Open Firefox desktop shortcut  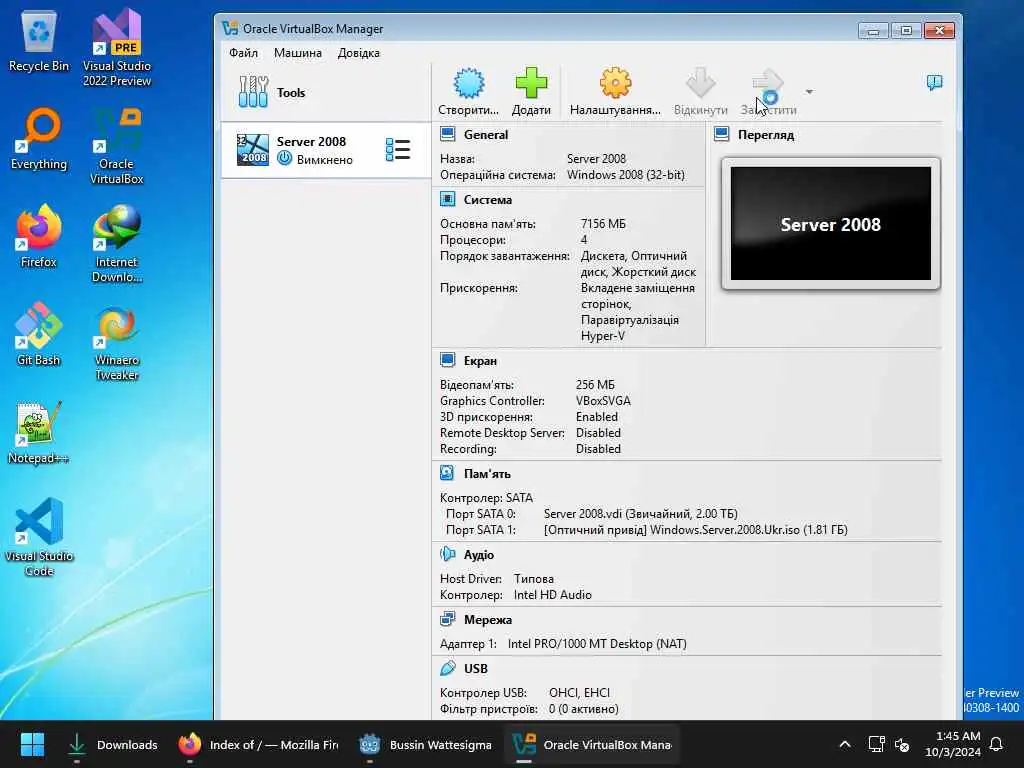pyautogui.click(x=39, y=236)
